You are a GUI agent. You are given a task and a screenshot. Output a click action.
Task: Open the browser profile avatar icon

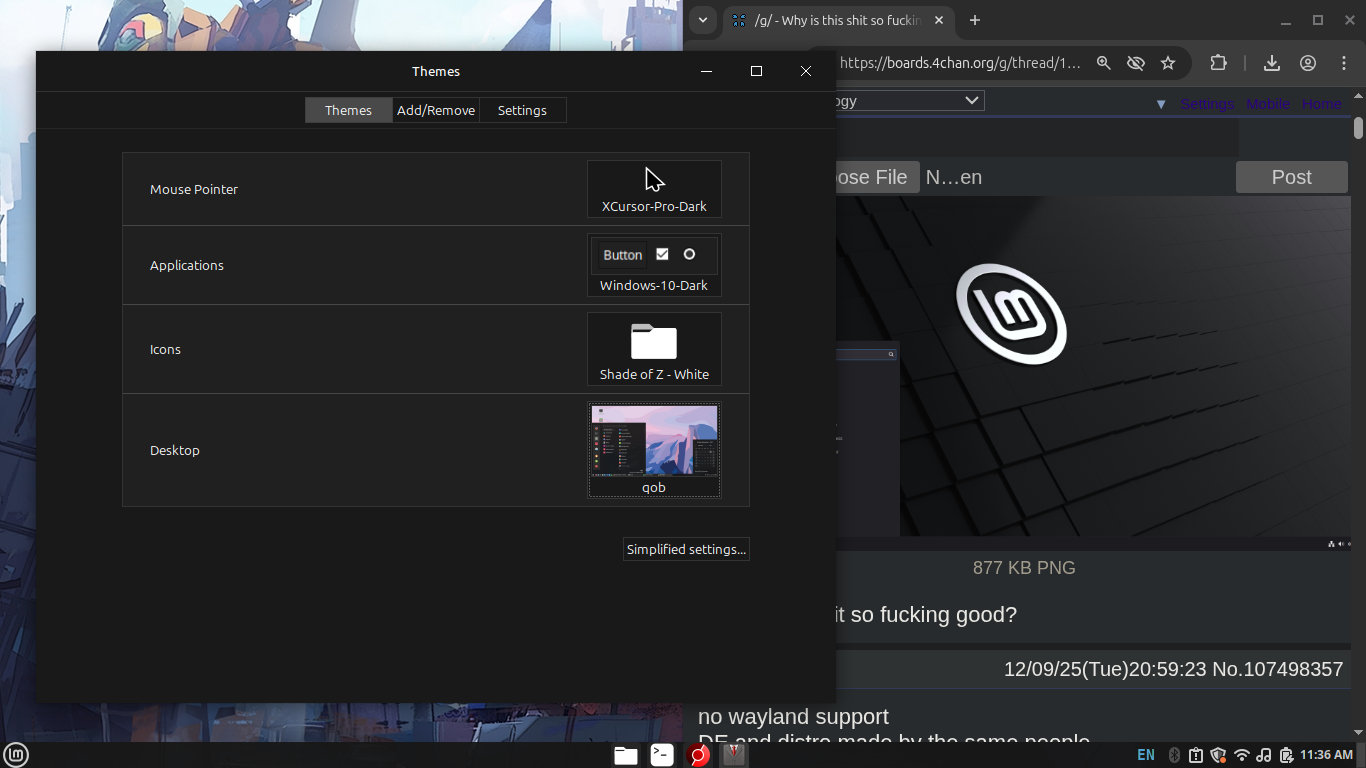point(1308,63)
